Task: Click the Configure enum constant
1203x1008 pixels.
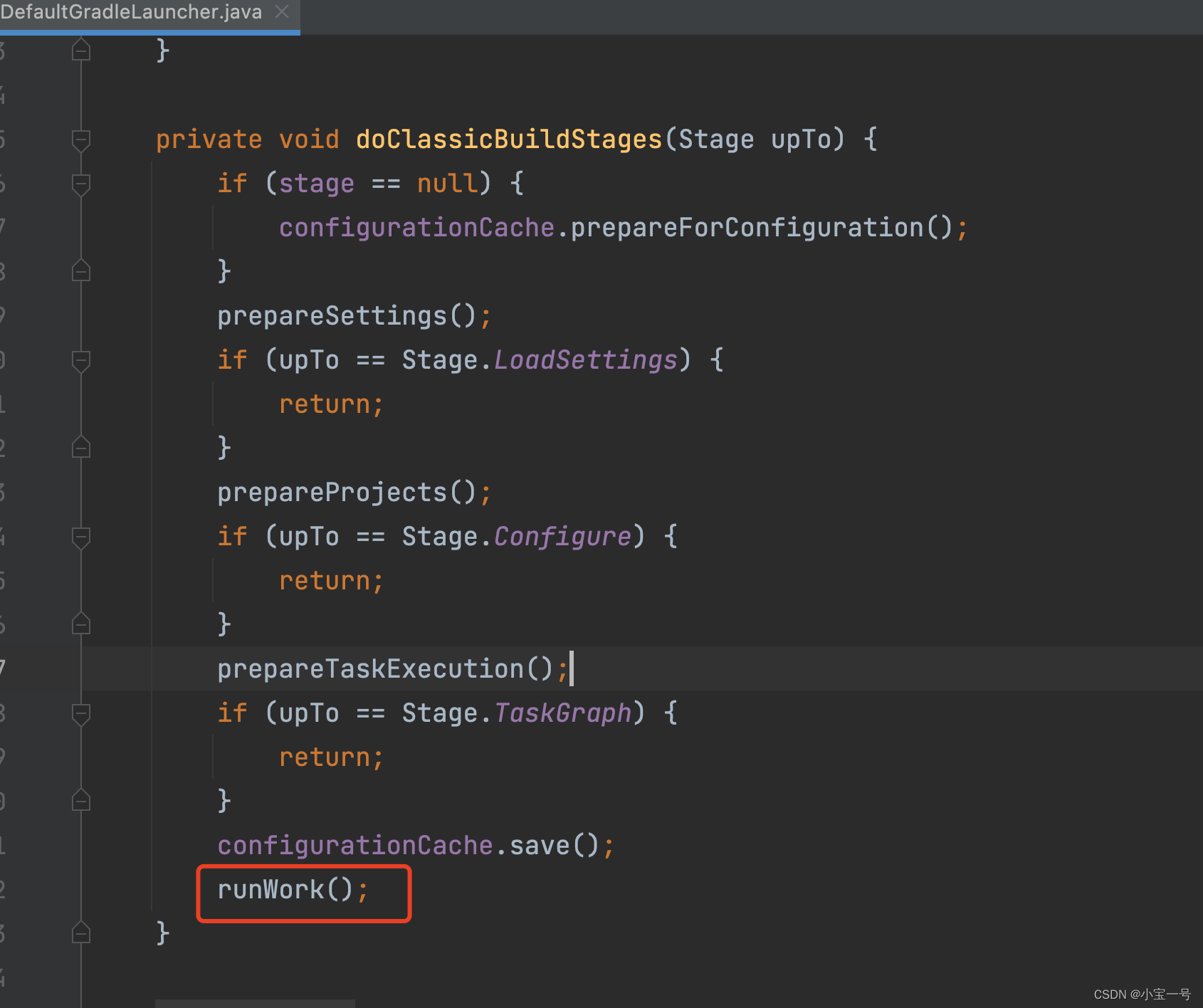Action: coord(562,536)
